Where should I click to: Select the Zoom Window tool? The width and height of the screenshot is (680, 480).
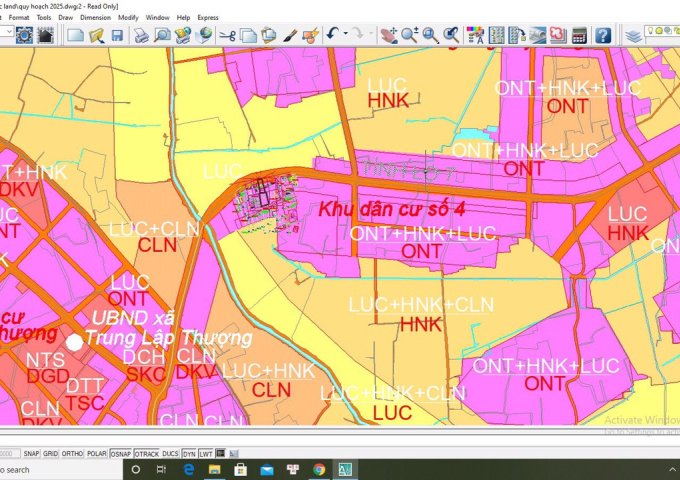[430, 35]
